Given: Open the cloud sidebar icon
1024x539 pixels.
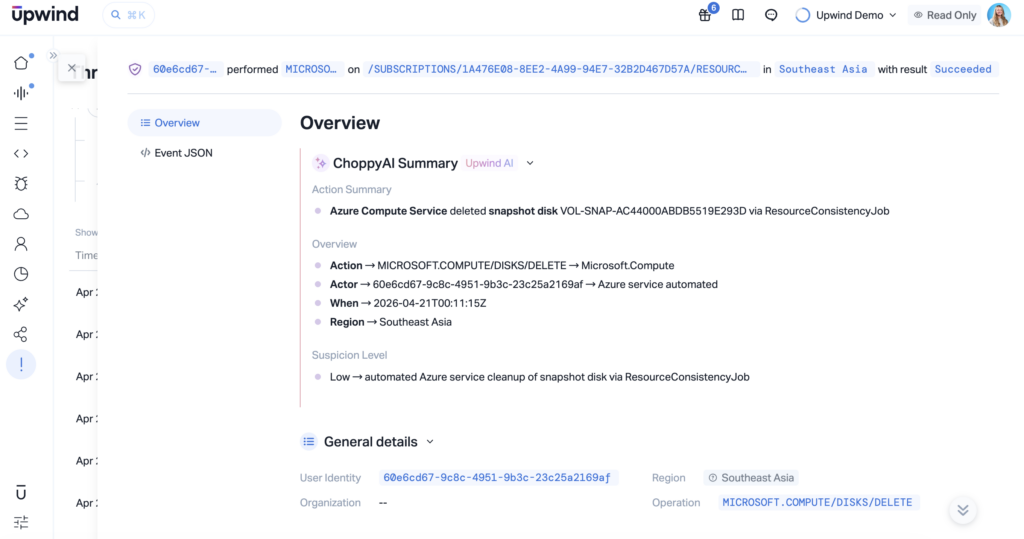Looking at the screenshot, I should [x=21, y=214].
